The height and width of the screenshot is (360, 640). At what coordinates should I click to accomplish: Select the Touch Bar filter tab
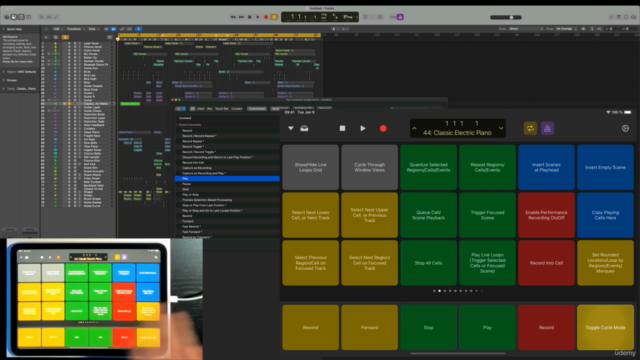pyautogui.click(x=222, y=109)
